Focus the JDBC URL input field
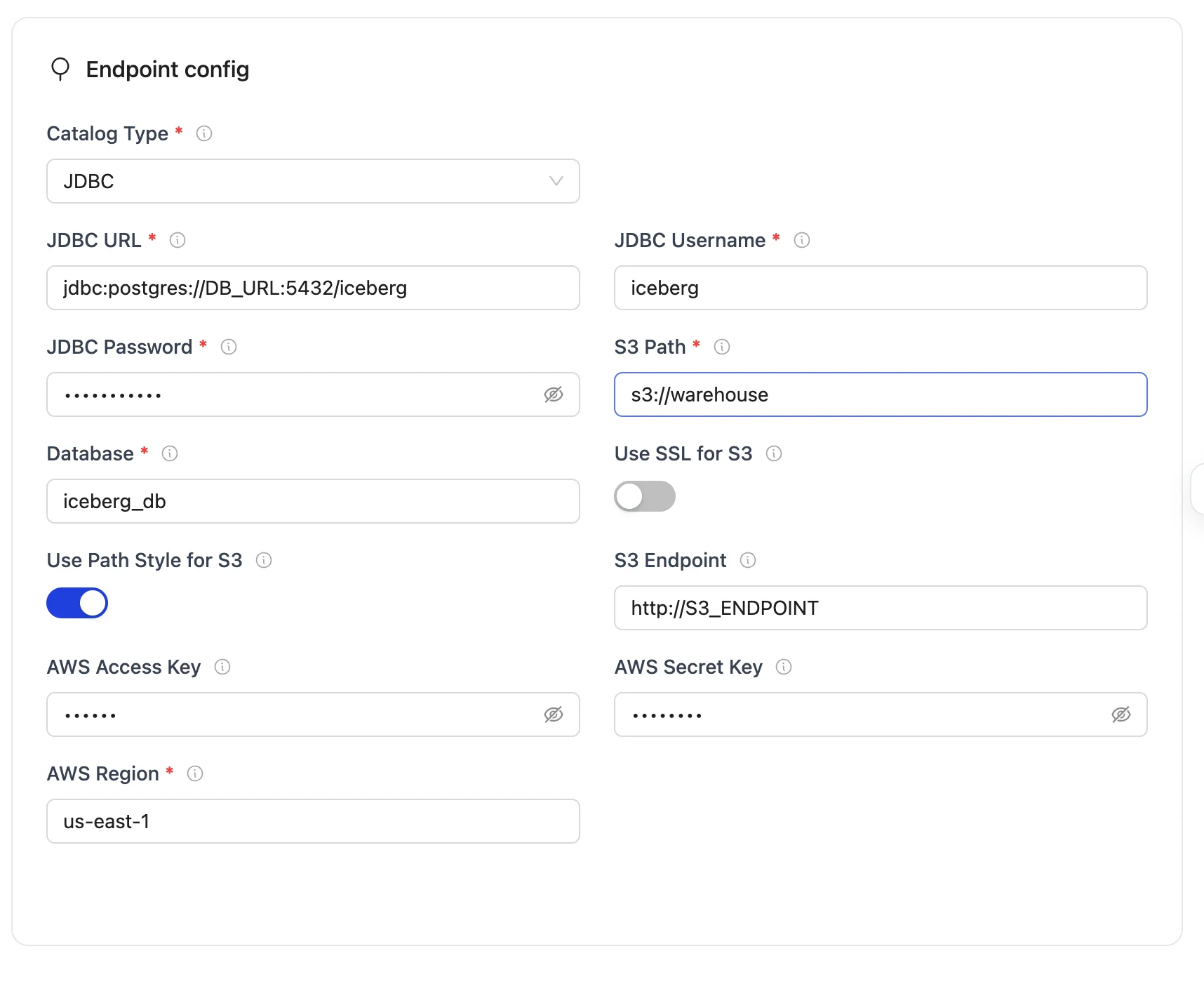This screenshot has width=1204, height=984. click(x=313, y=288)
